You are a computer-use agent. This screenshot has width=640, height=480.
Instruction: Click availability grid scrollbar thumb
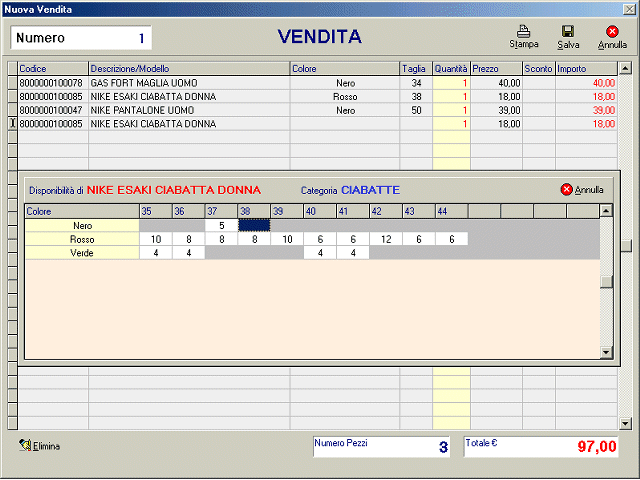[606, 282]
